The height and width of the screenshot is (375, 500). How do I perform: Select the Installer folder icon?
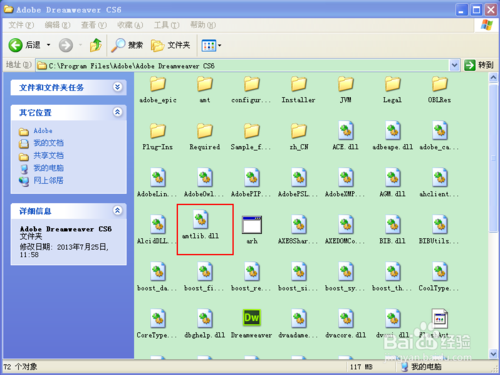[299, 84]
